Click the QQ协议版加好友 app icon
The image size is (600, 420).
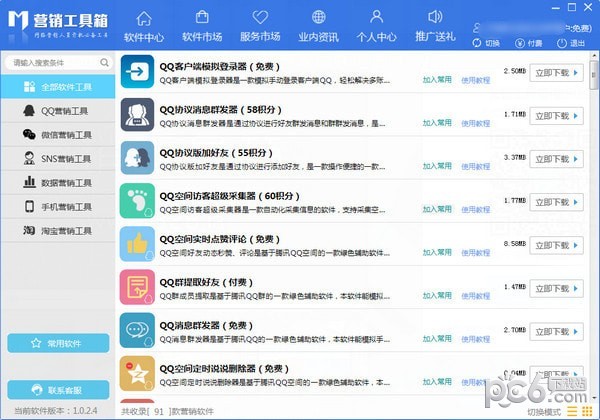137,158
